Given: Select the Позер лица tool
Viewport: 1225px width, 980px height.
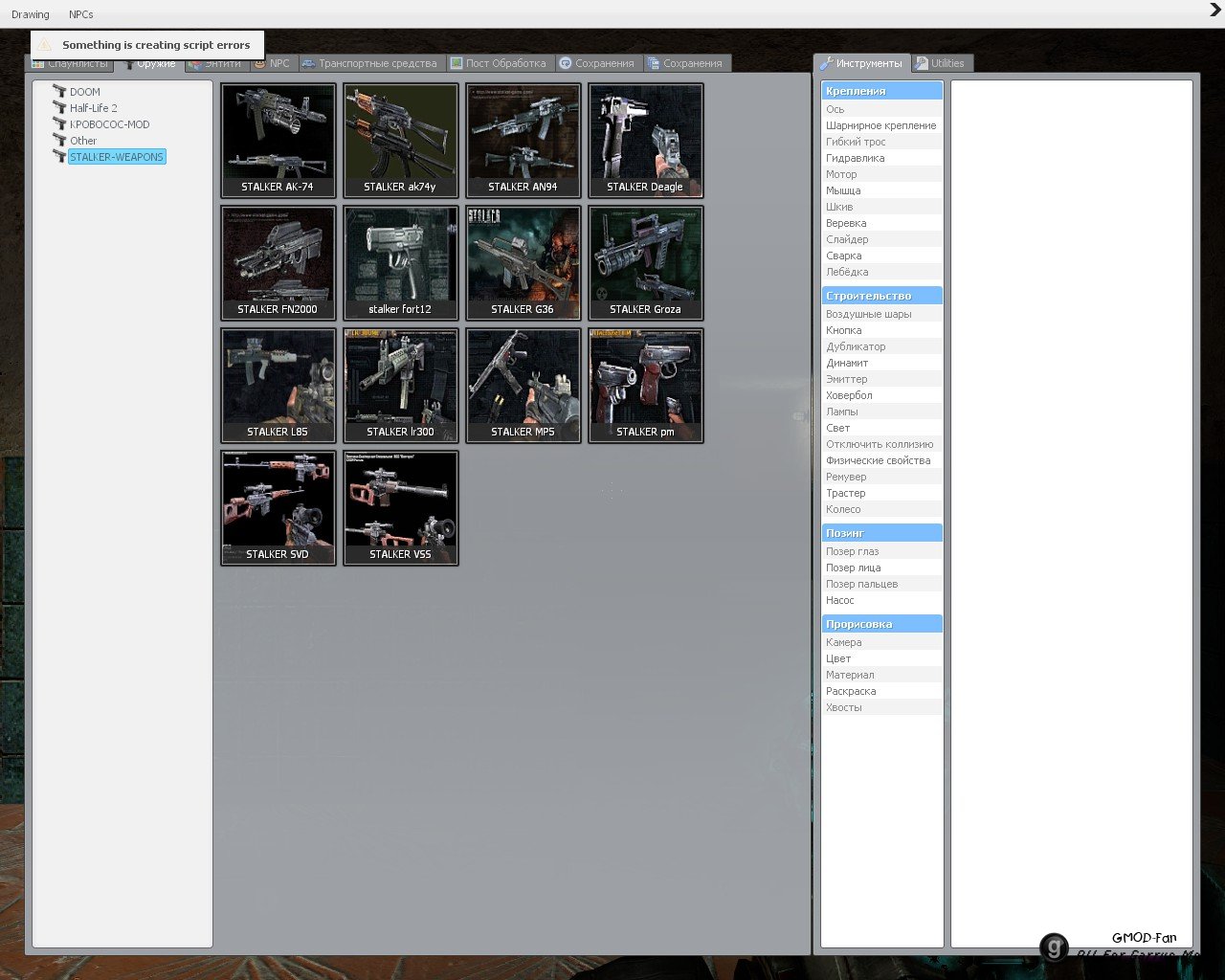Looking at the screenshot, I should (881, 568).
